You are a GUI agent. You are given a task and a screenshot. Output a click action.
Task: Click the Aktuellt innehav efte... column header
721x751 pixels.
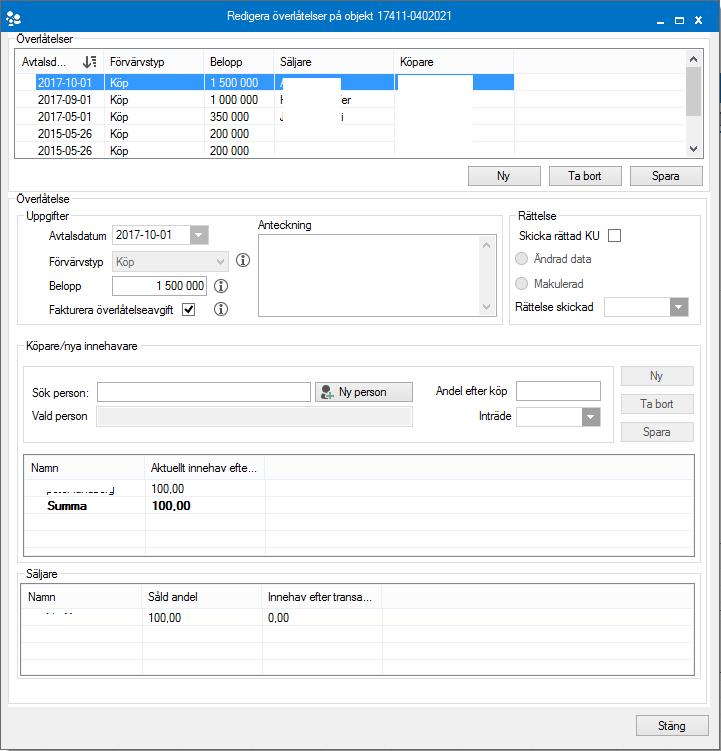[x=205, y=468]
